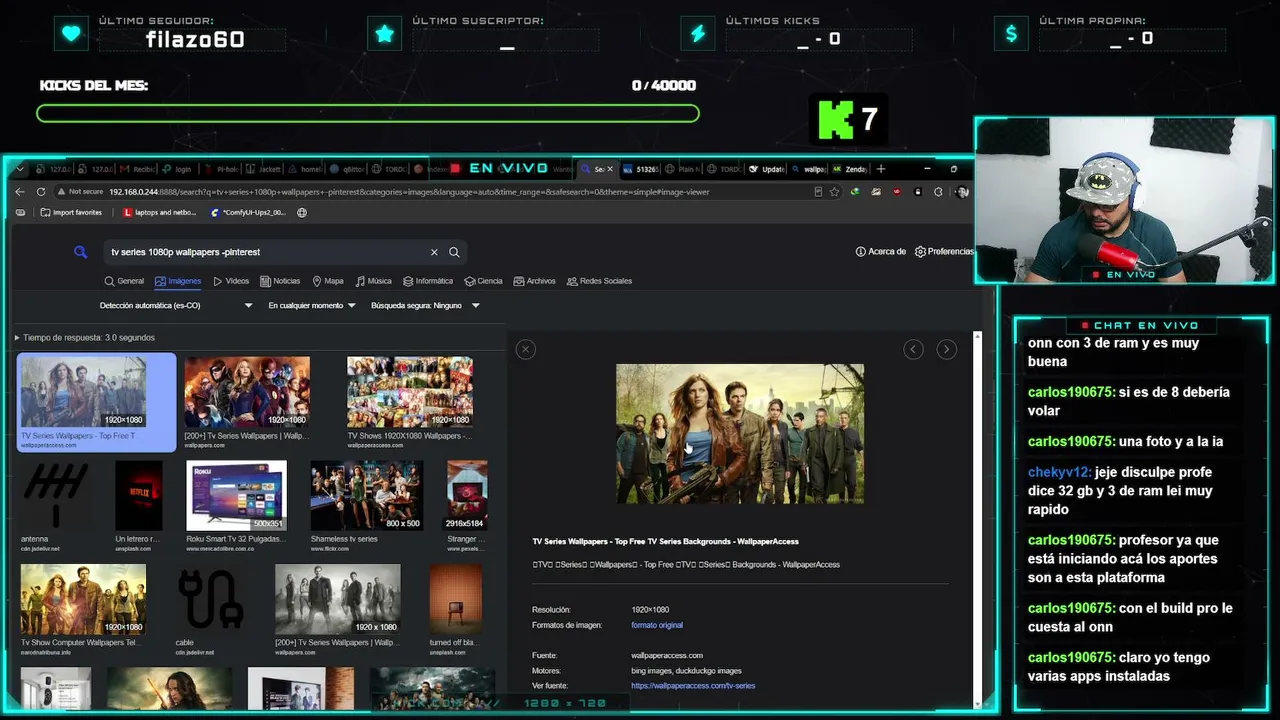Open the Shameless tv series thumbnail

click(366, 496)
